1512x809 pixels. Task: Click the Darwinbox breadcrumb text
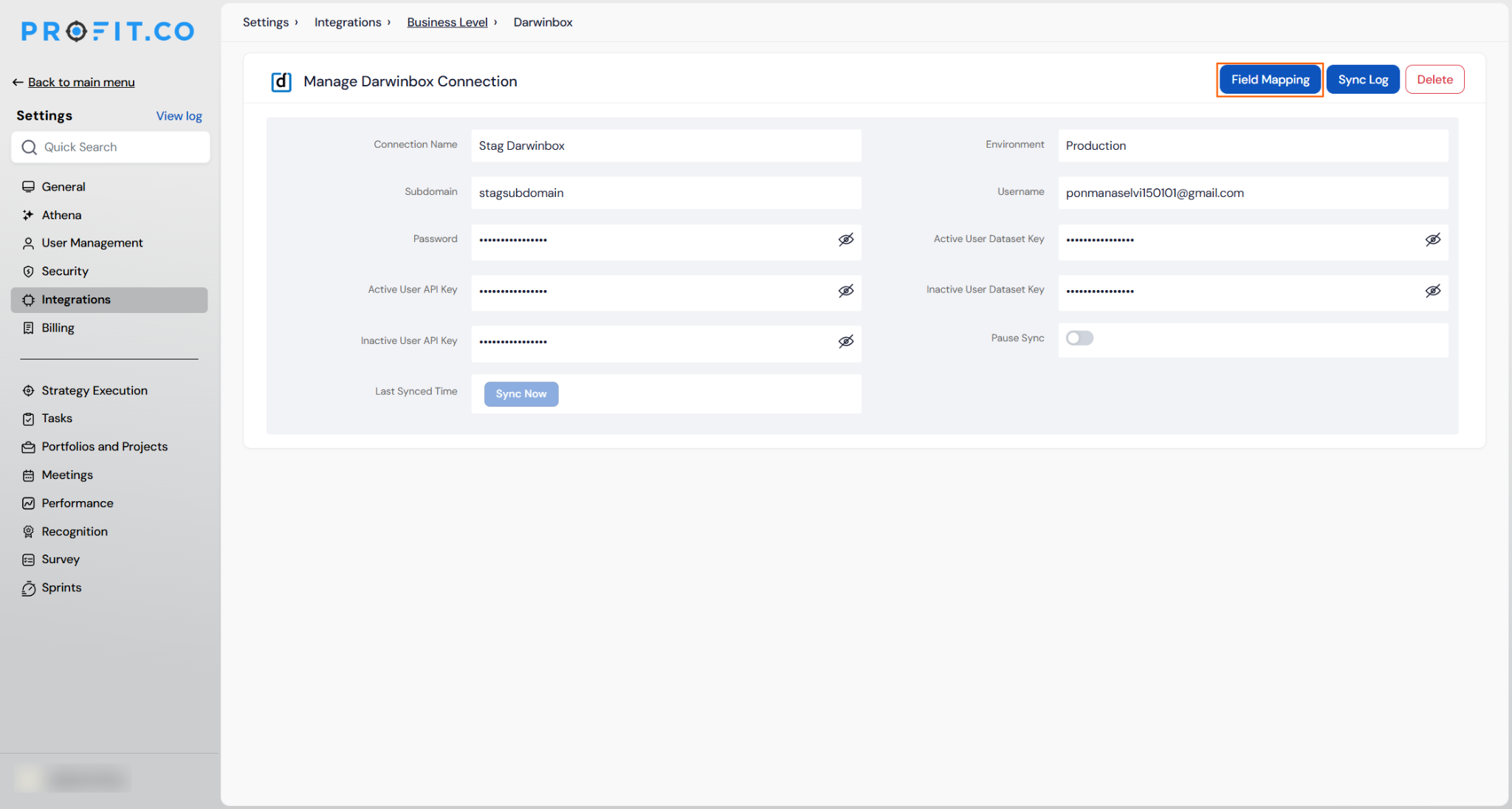(543, 22)
